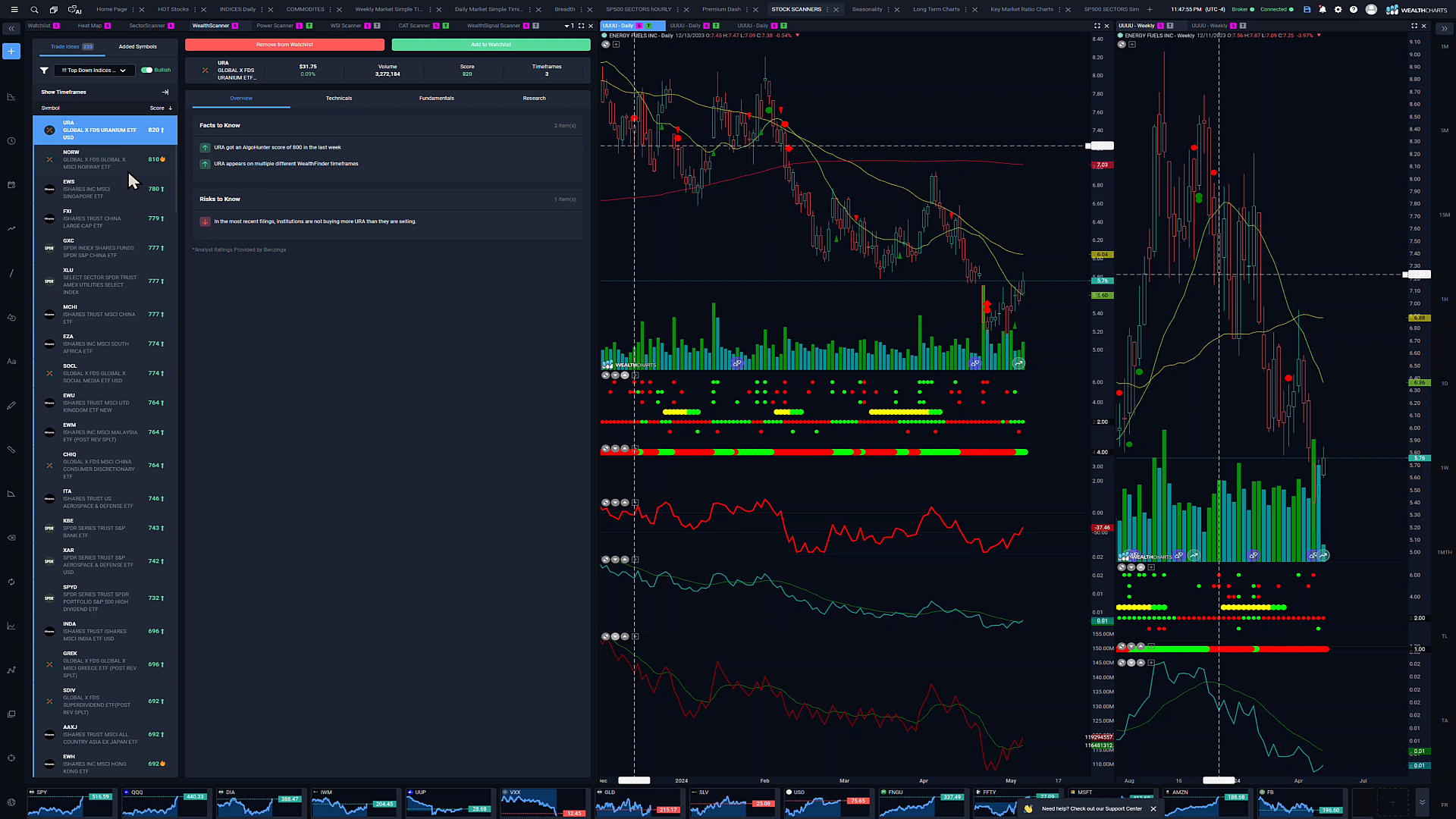Open the AMZN ticker tile in bottom bar

[x=1207, y=802]
